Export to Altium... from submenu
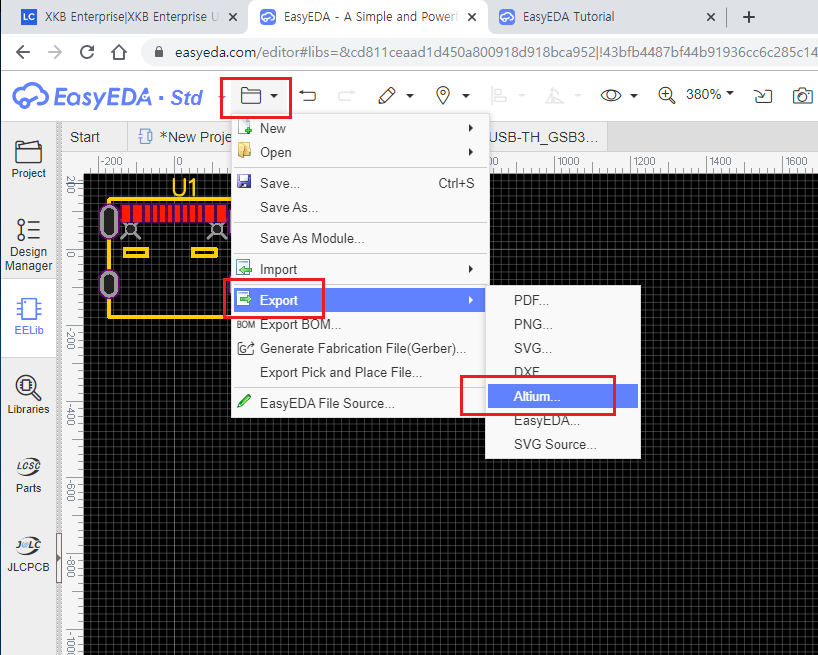The image size is (818, 655). pyautogui.click(x=562, y=396)
